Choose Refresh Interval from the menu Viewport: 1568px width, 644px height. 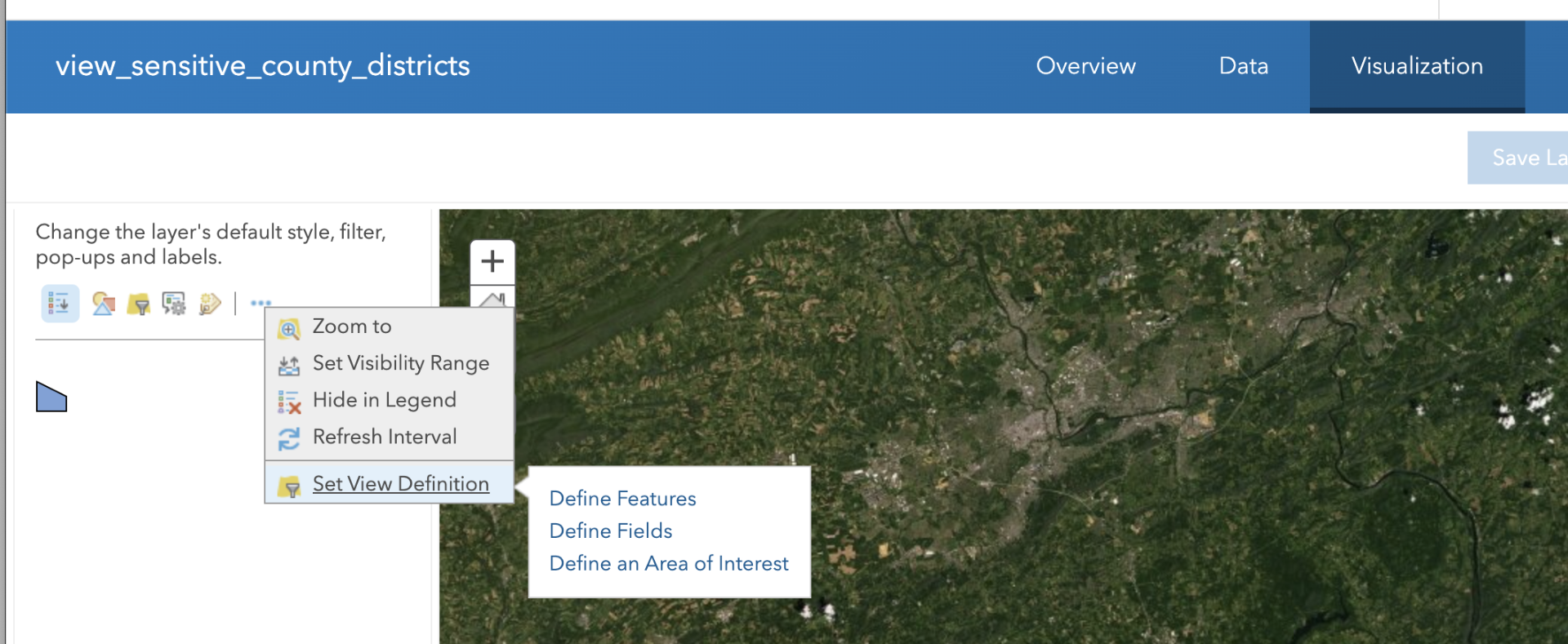click(384, 437)
